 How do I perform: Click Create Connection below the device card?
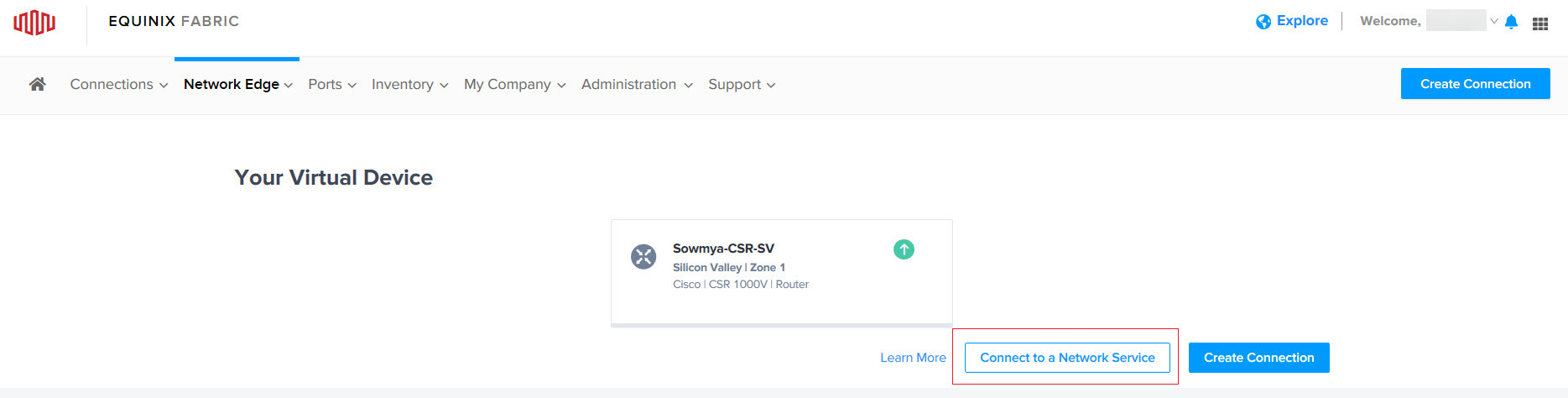(x=1258, y=358)
